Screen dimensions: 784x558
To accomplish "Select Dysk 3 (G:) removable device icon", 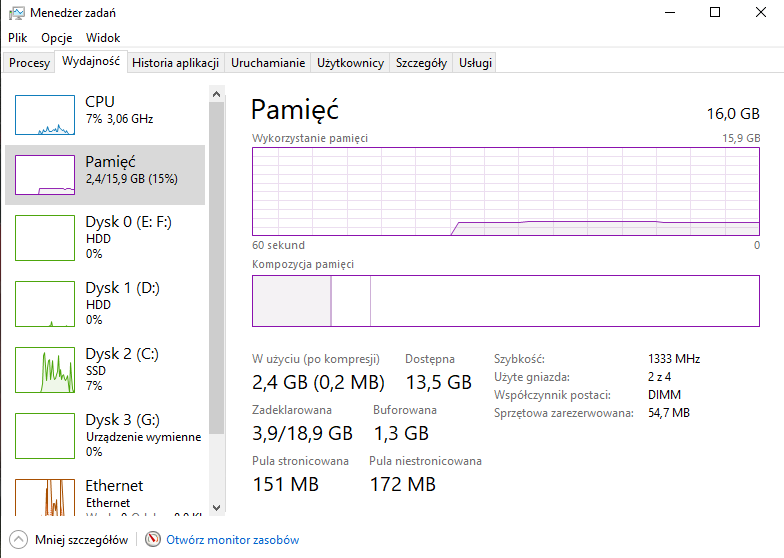I will coord(45,436).
